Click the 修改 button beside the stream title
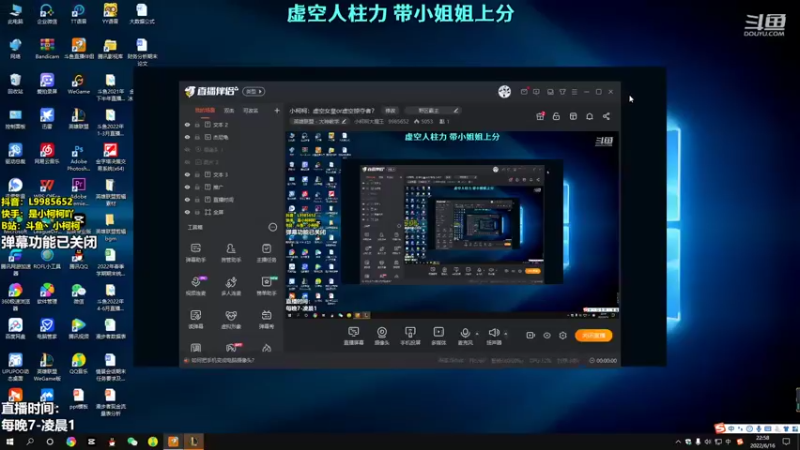Viewport: 800px width, 450px height. click(390, 111)
